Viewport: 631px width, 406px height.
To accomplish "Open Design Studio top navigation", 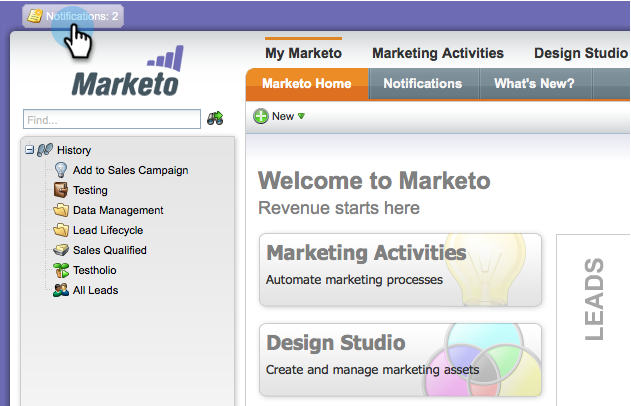I will pos(581,53).
